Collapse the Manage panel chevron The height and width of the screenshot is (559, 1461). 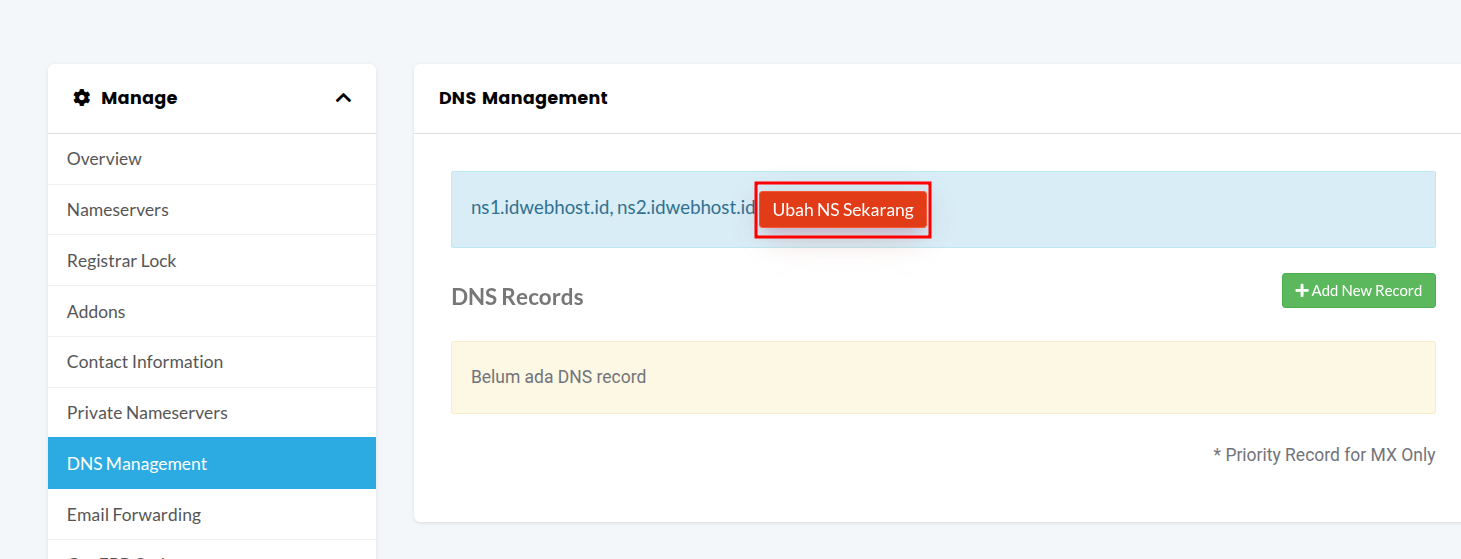(343, 98)
